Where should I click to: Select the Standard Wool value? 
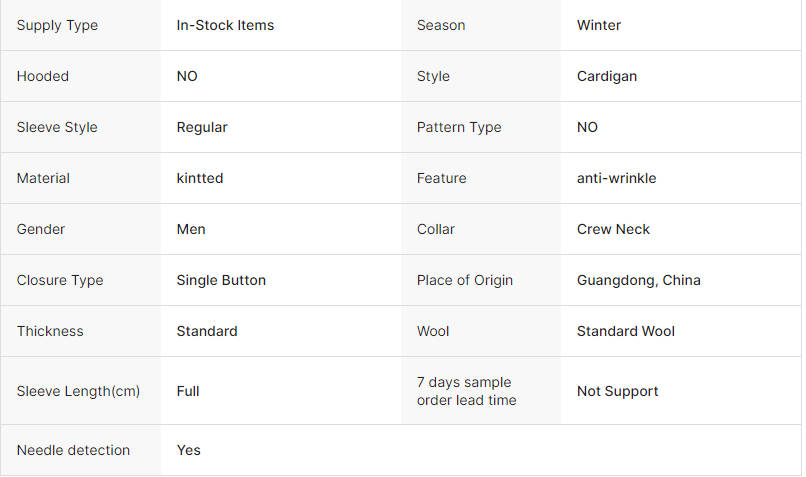point(626,331)
